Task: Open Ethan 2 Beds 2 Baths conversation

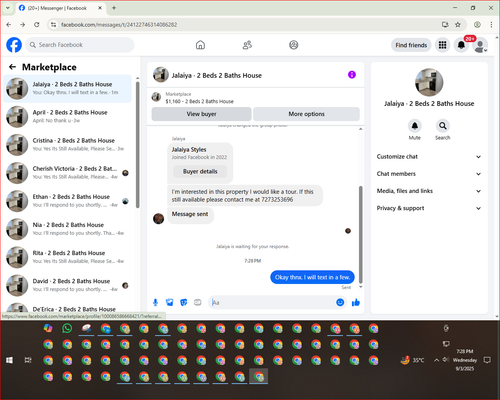Action: coord(68,201)
